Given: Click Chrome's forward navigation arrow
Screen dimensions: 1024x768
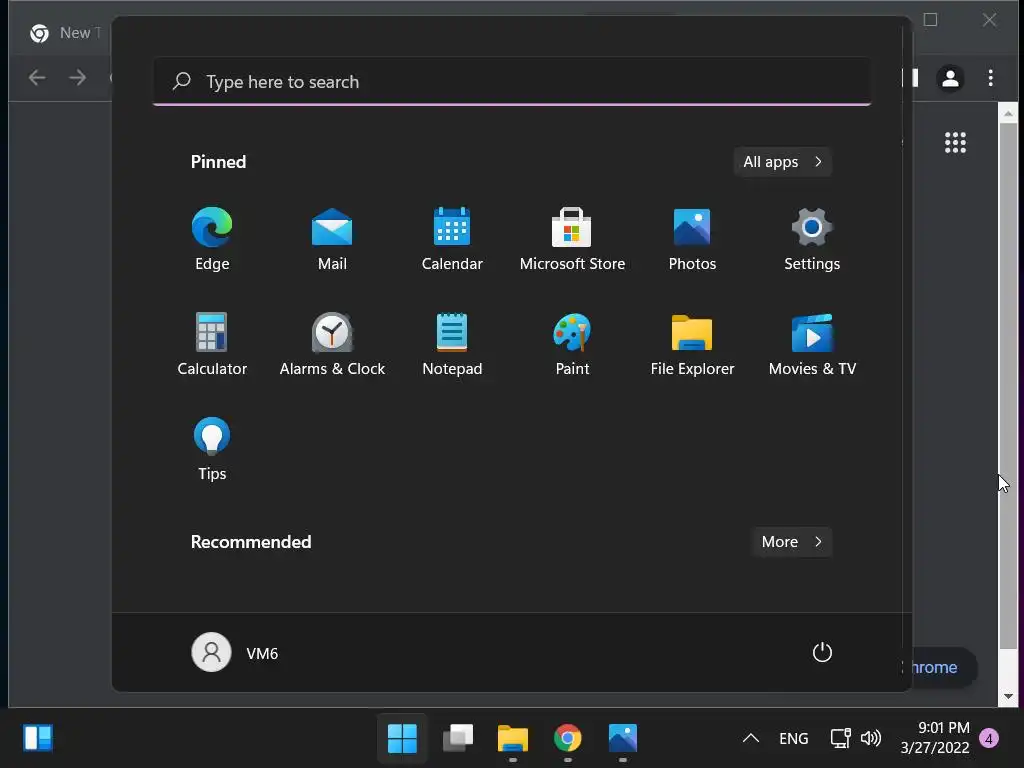Looking at the screenshot, I should point(78,78).
